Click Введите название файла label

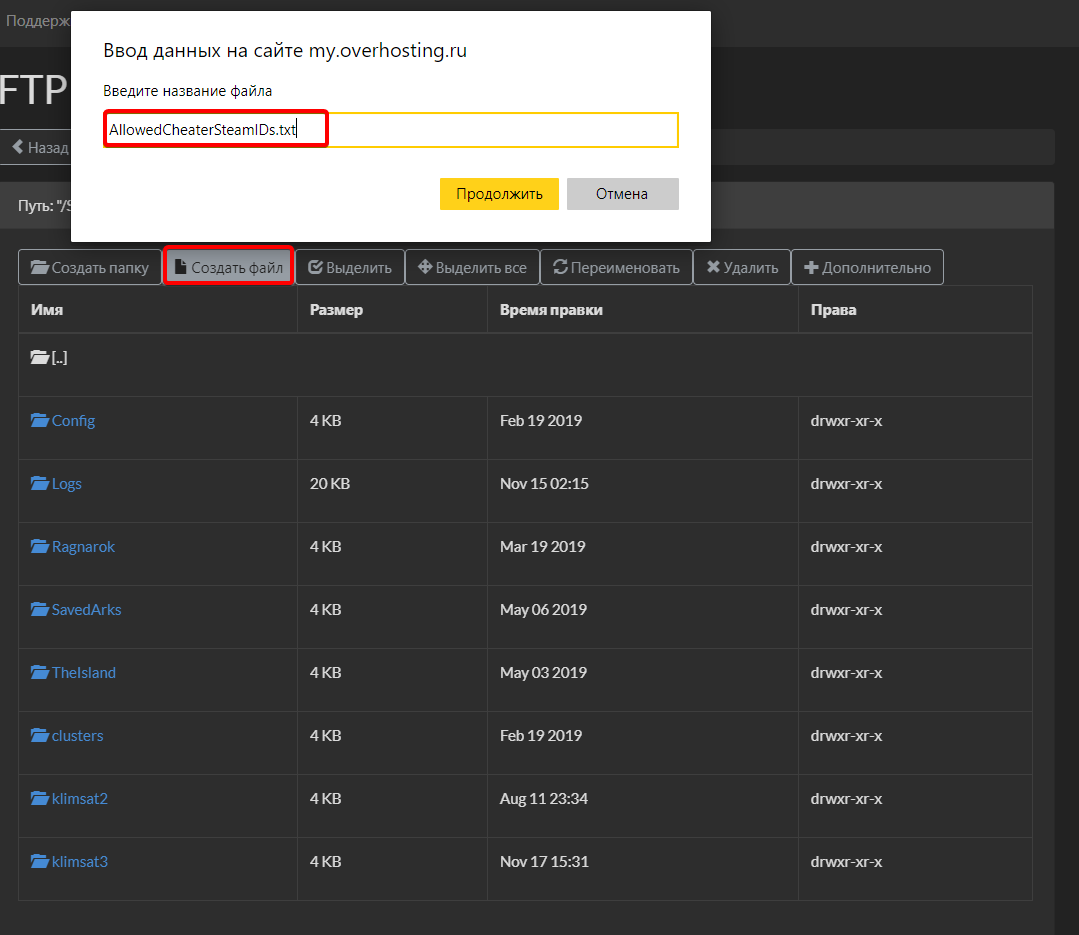pyautogui.click(x=188, y=91)
